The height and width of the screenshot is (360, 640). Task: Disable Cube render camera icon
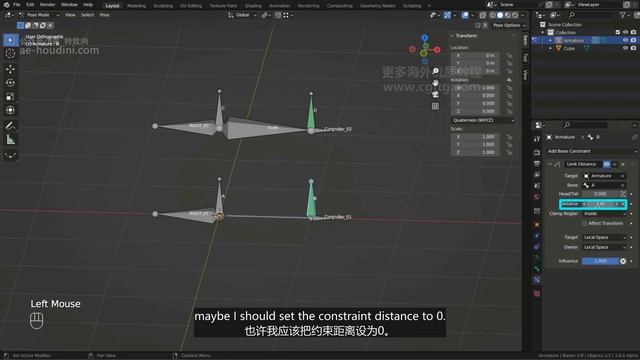pos(633,48)
